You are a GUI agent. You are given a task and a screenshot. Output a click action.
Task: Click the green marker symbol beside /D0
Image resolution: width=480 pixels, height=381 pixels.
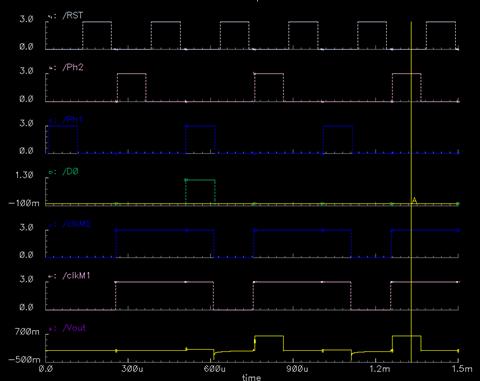(x=52, y=172)
